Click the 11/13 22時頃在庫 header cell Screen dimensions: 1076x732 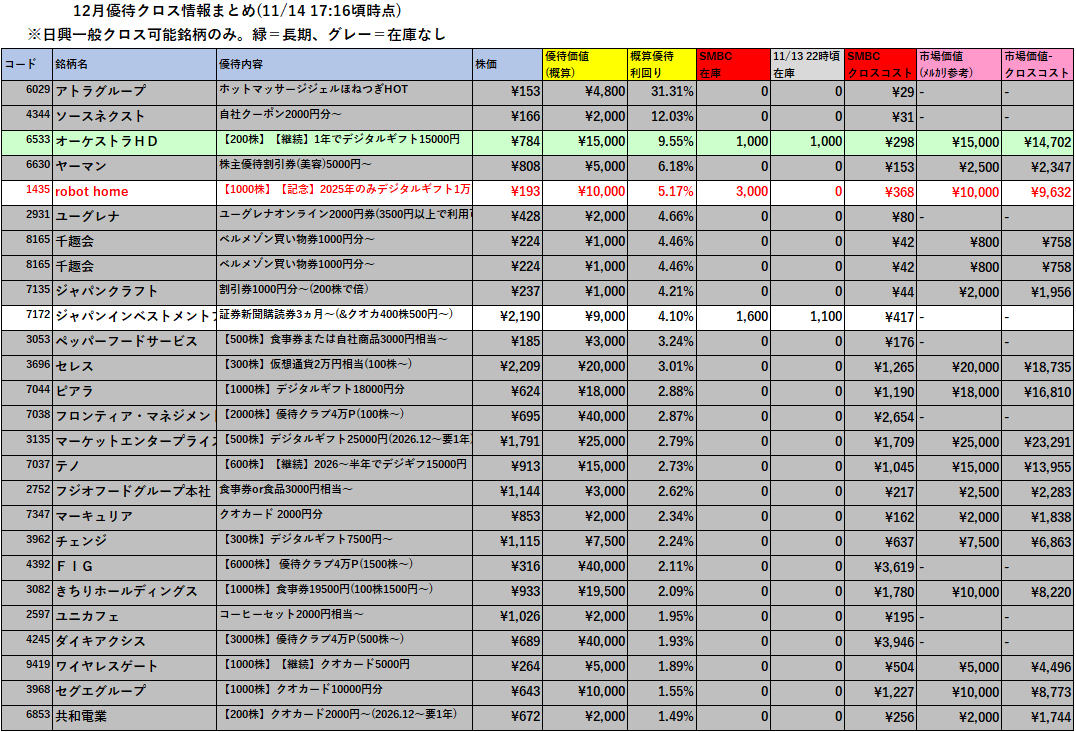pyautogui.click(x=808, y=64)
